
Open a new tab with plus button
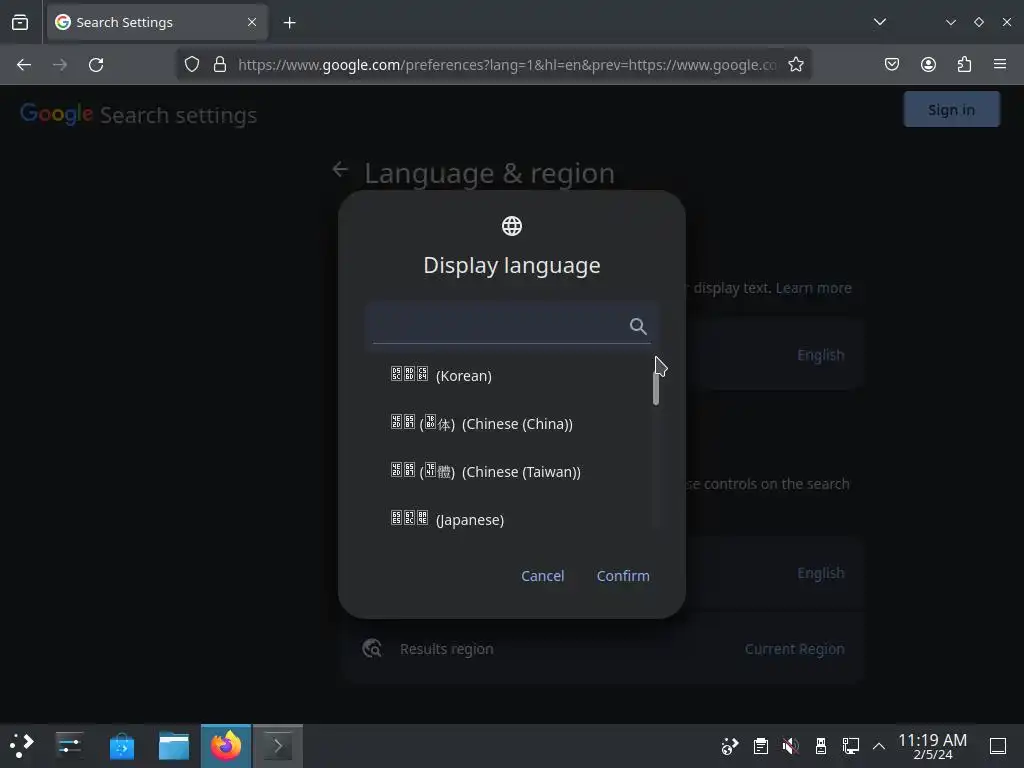pos(289,23)
